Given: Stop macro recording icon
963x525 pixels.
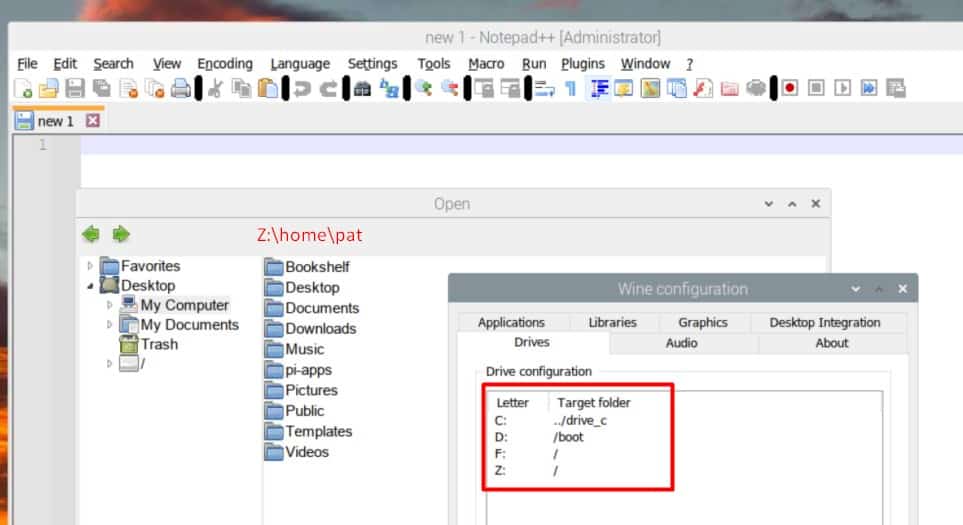Looking at the screenshot, I should click(x=816, y=88).
